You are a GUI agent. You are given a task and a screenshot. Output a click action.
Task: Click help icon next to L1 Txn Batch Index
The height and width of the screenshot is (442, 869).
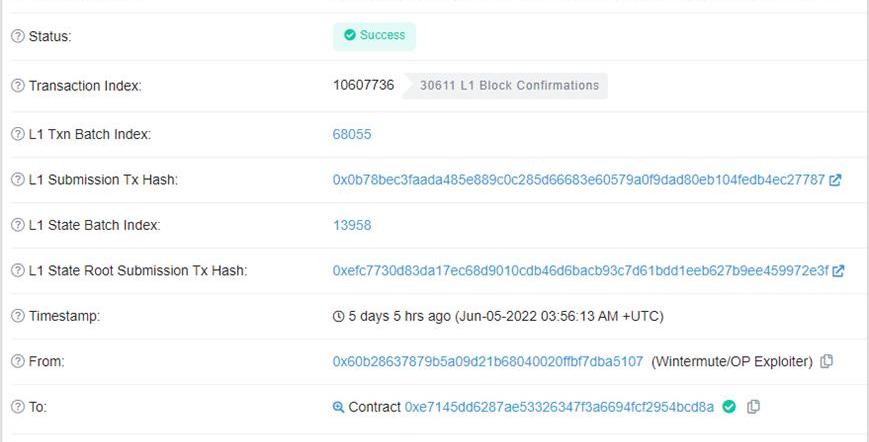[x=18, y=134]
